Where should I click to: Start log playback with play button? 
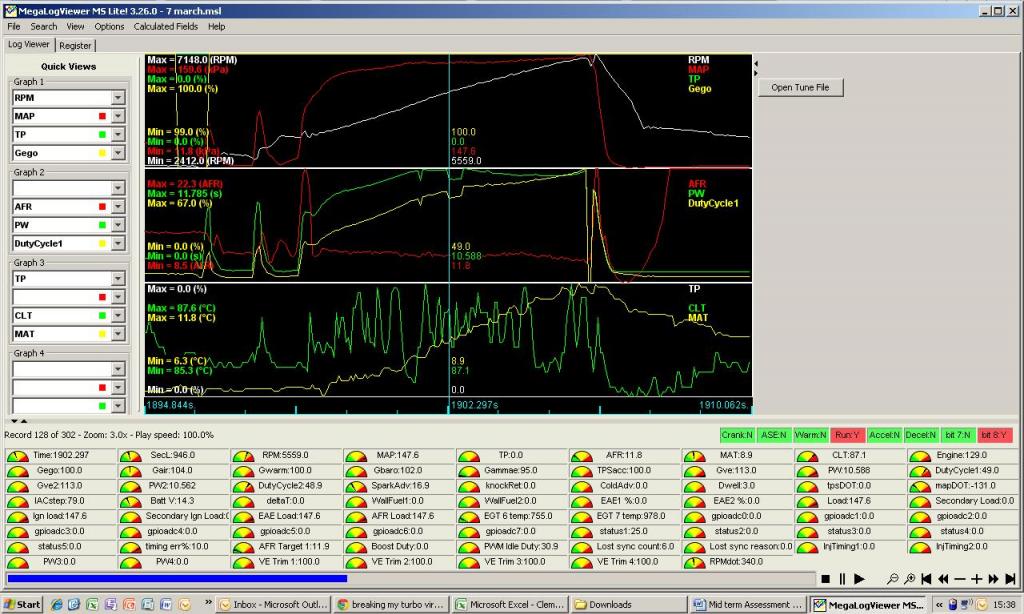tap(859, 579)
